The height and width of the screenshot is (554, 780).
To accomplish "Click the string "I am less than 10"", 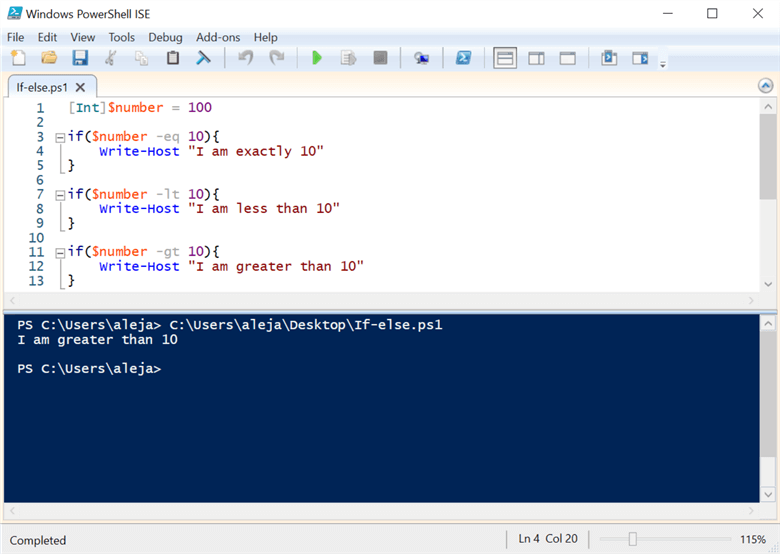I will pyautogui.click(x=264, y=208).
